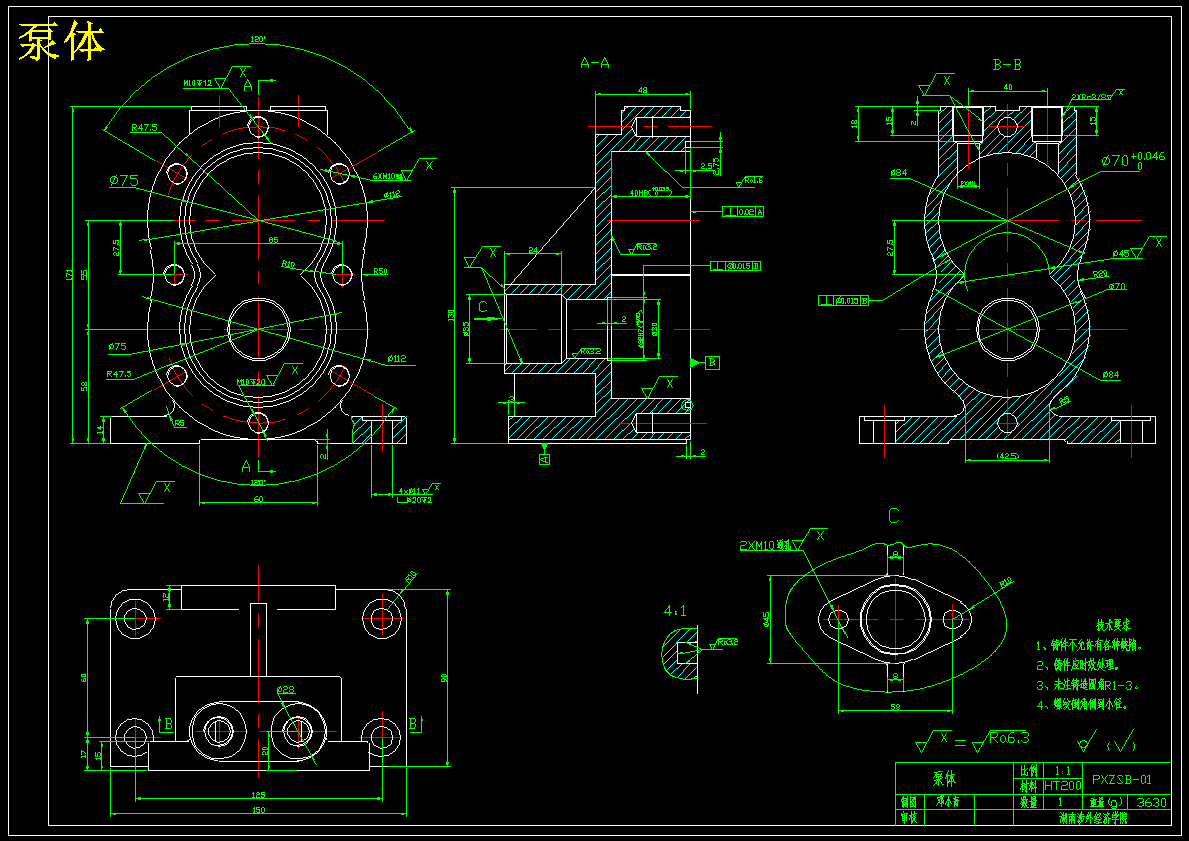Screen dimensions: 1189x841
Task: Click the 1:1 scale value cell
Action: point(1062,771)
